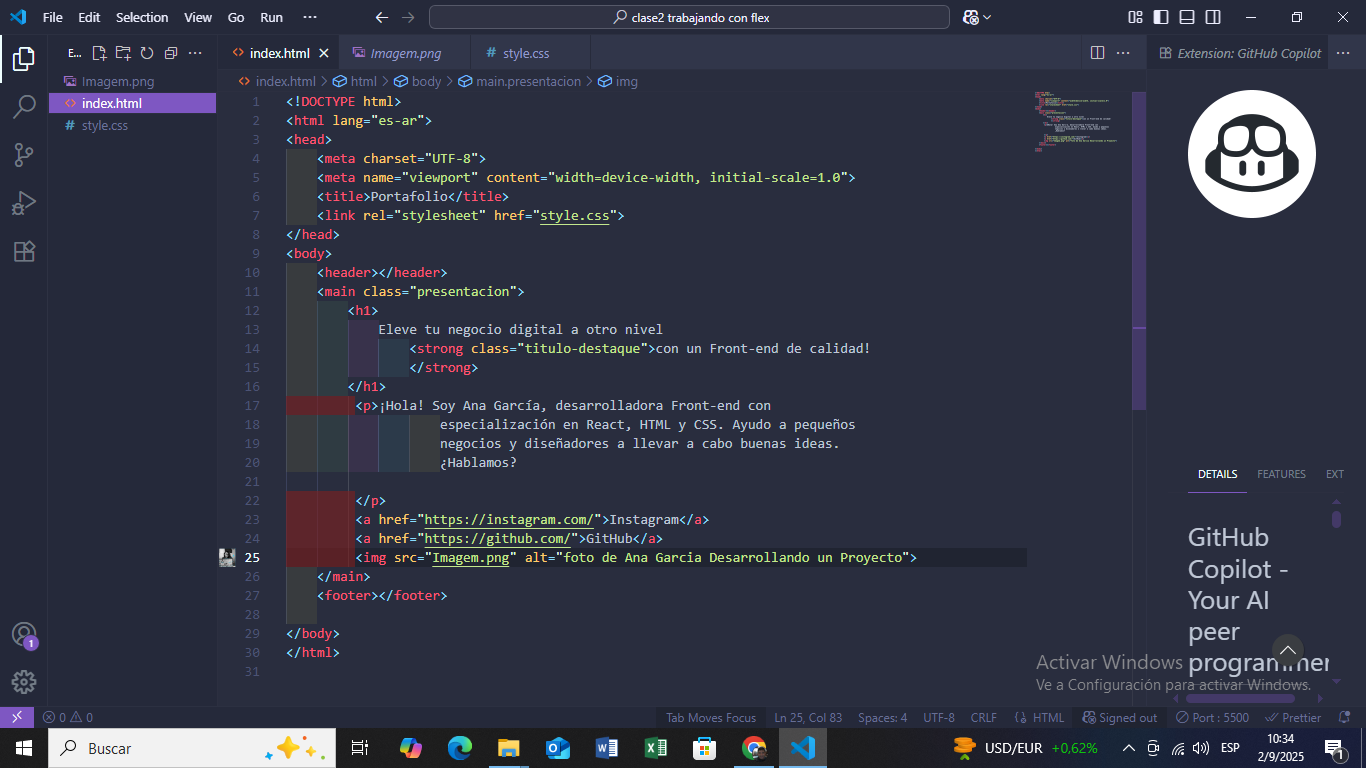Open the overflow menu after Run
This screenshot has height=768, width=1366.
(x=309, y=17)
